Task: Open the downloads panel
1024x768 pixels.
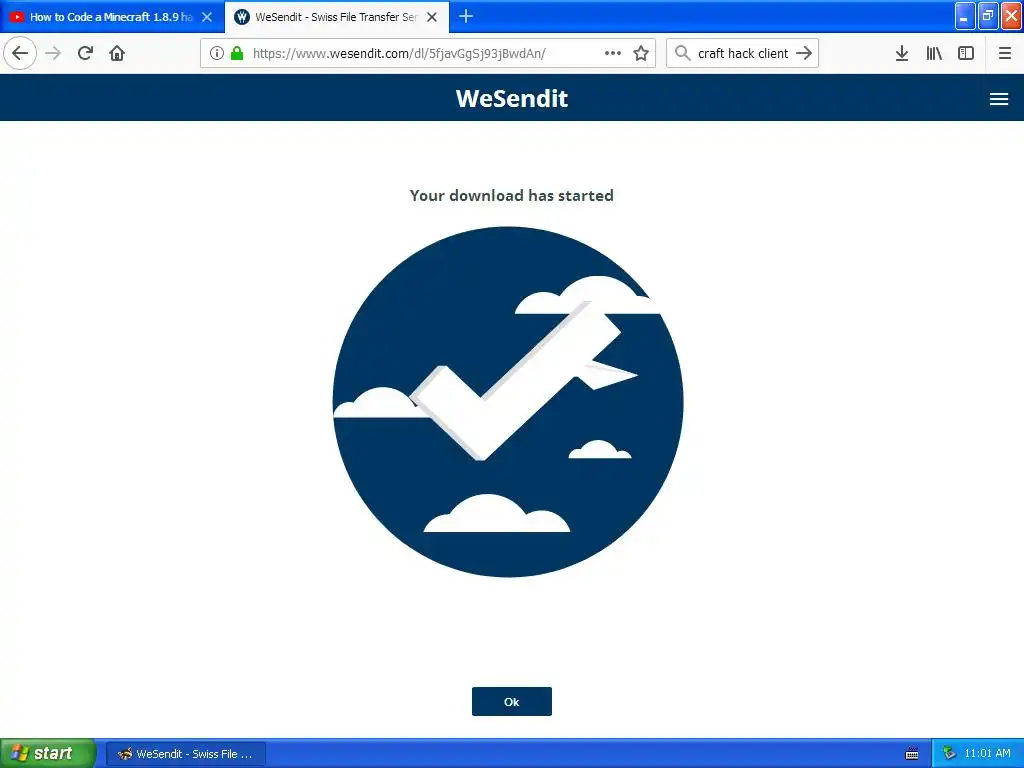Action: click(x=902, y=53)
